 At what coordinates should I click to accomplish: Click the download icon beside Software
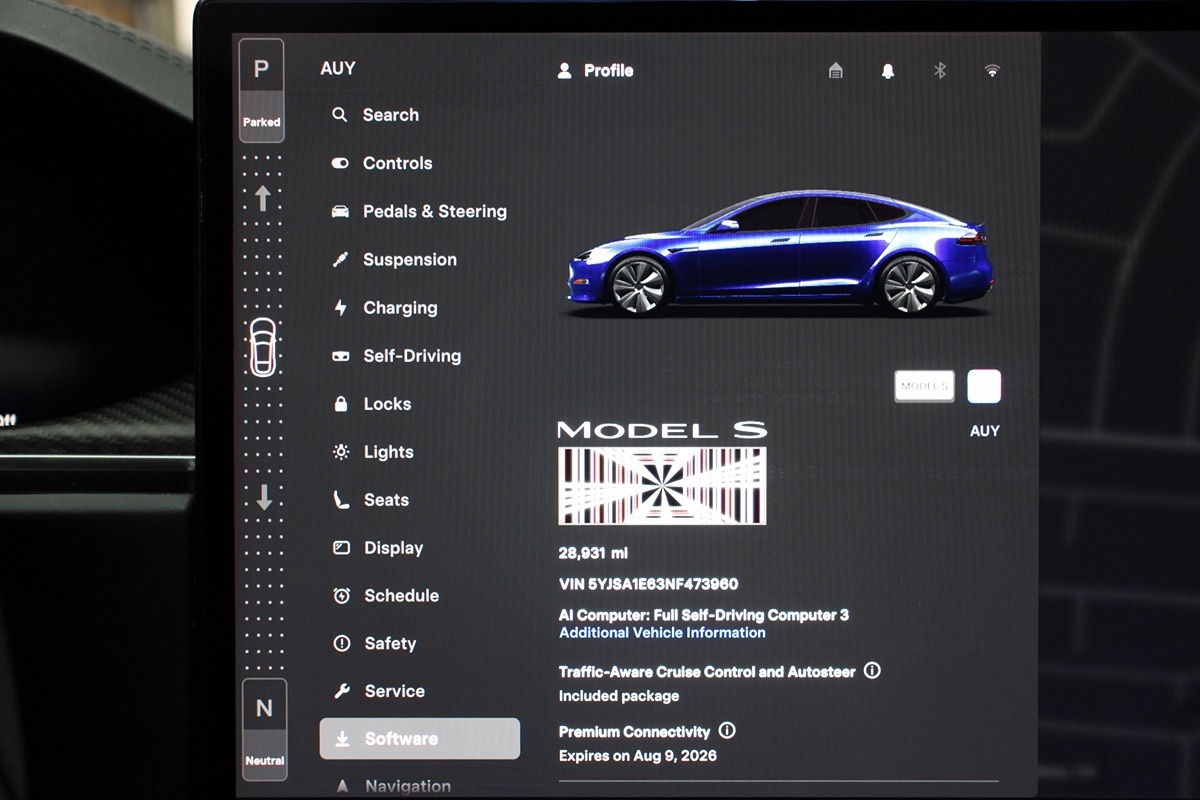tap(342, 739)
